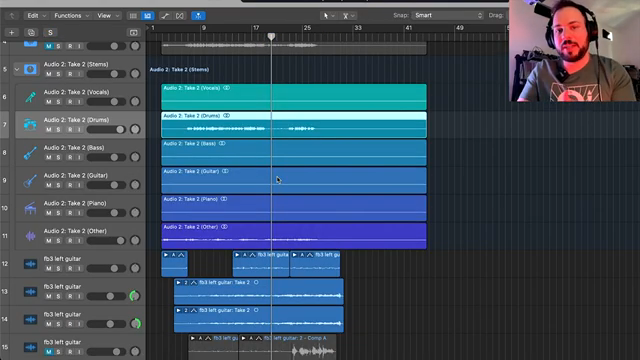Click track 13 fb3 left guitar icon
The image size is (640, 360).
[30, 291]
